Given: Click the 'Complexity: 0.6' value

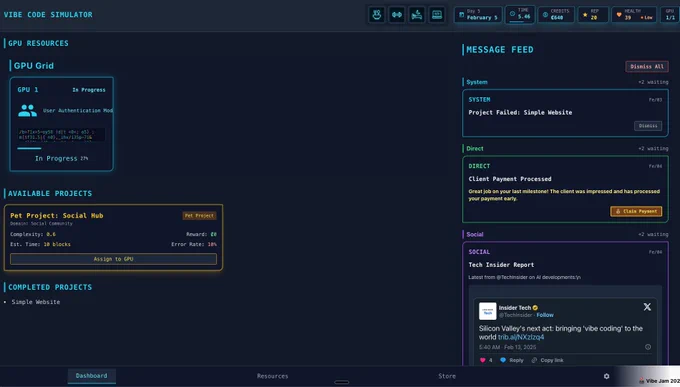Looking at the screenshot, I should 33,234.
